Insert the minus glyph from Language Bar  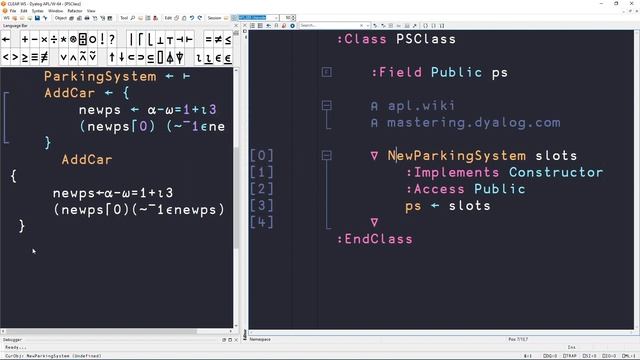coord(34,40)
